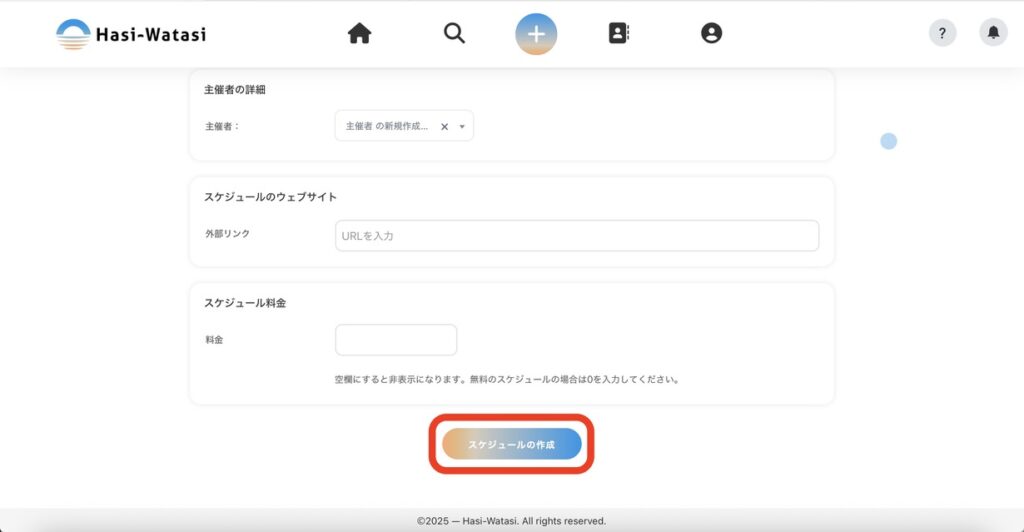Image resolution: width=1024 pixels, height=532 pixels.
Task: Click the スケジュール料金 section heading
Action: coord(245,303)
